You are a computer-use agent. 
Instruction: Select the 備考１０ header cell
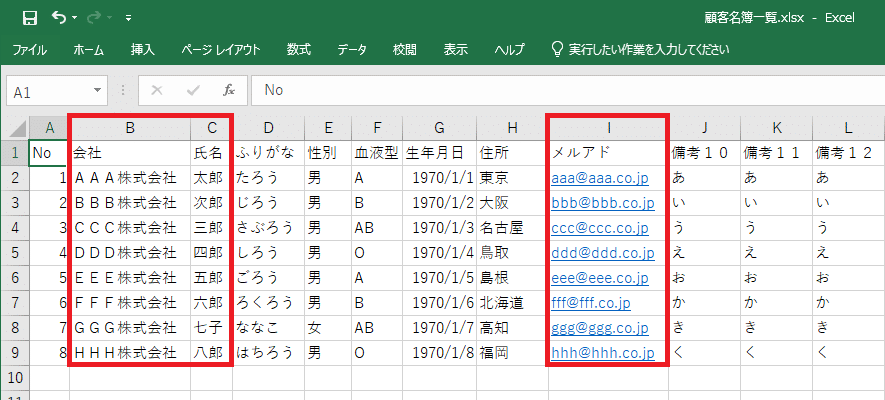(705, 152)
